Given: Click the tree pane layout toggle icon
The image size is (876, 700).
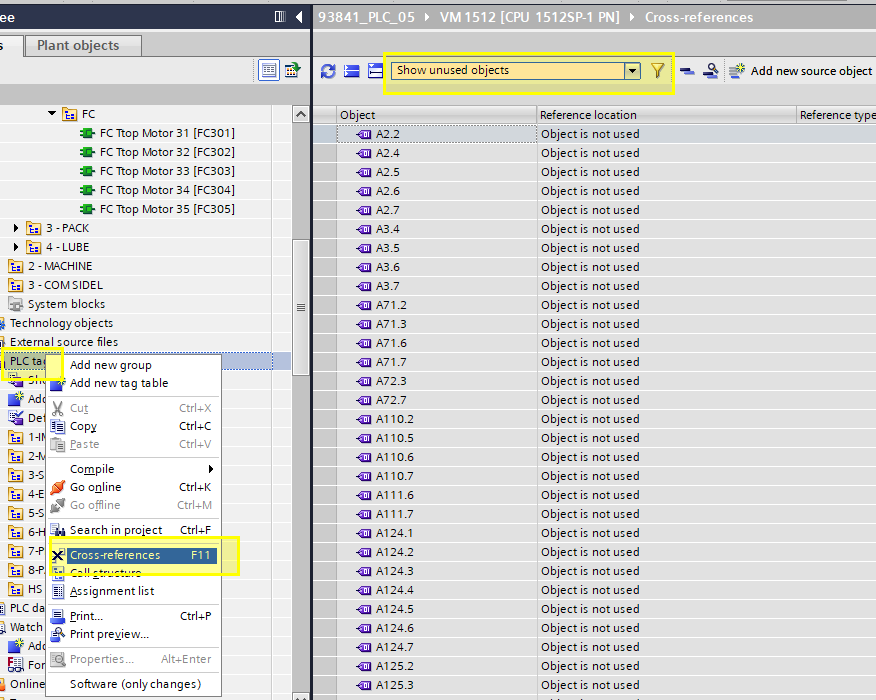Looking at the screenshot, I should tap(280, 17).
